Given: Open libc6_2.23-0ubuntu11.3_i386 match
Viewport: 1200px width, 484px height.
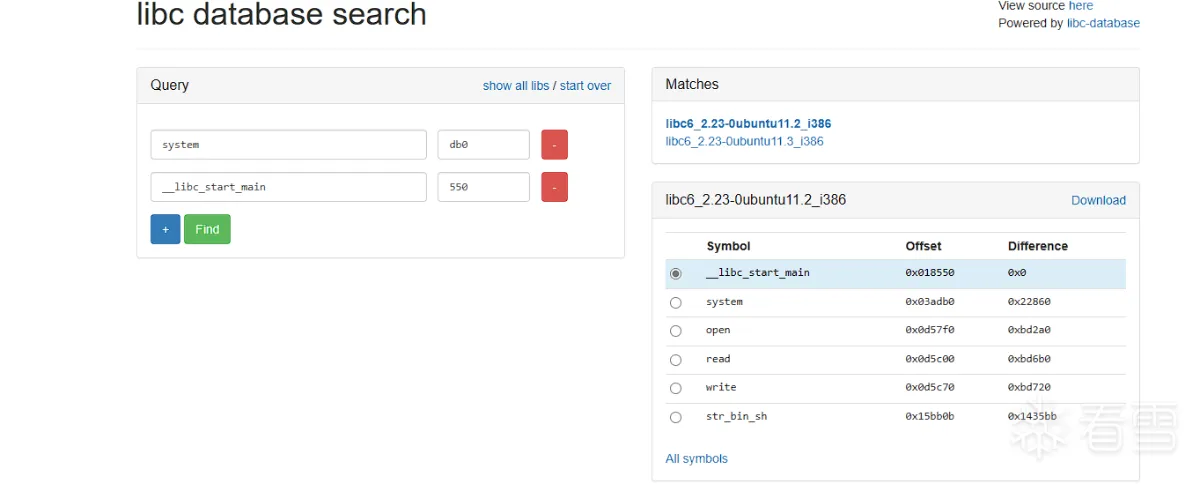Looking at the screenshot, I should [x=744, y=142].
